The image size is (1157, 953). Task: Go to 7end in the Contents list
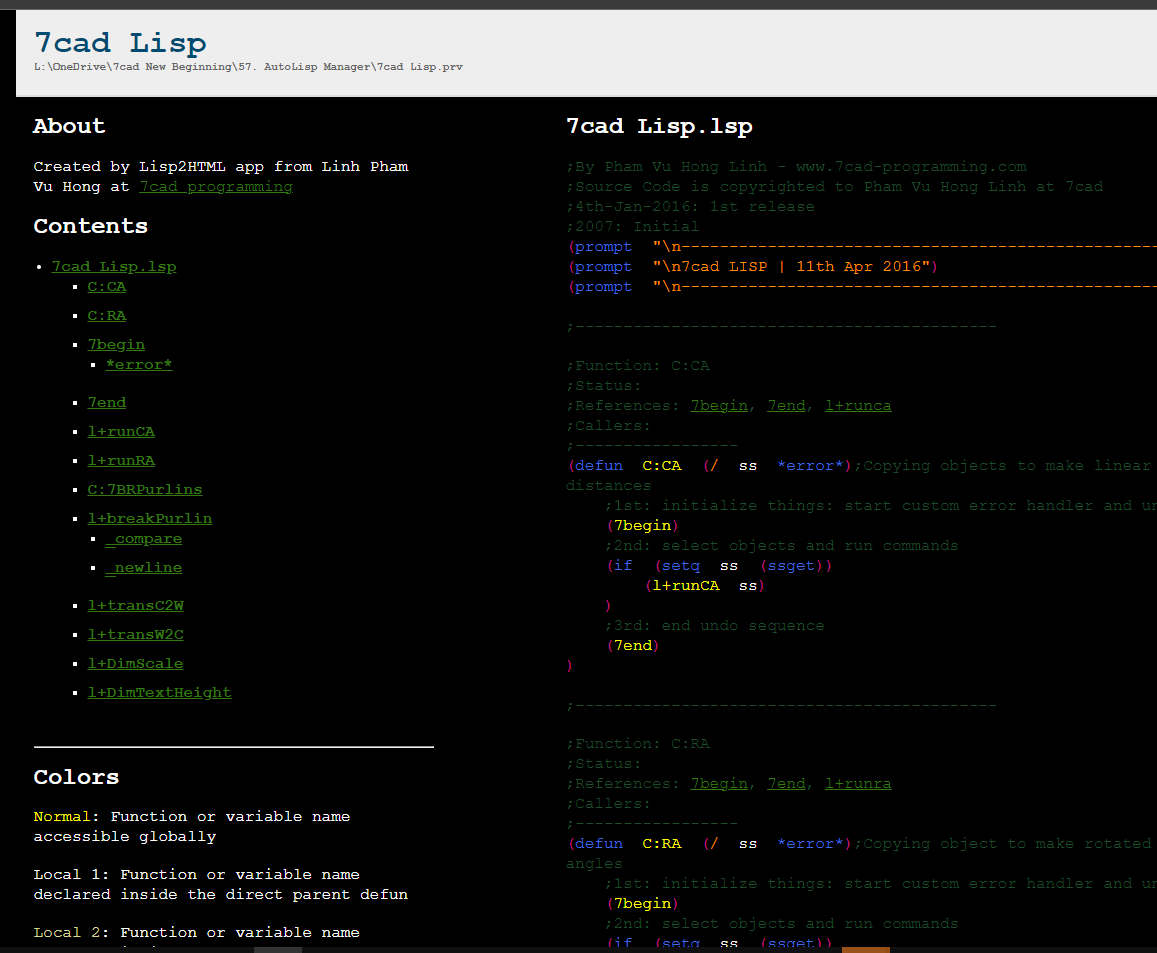click(106, 403)
